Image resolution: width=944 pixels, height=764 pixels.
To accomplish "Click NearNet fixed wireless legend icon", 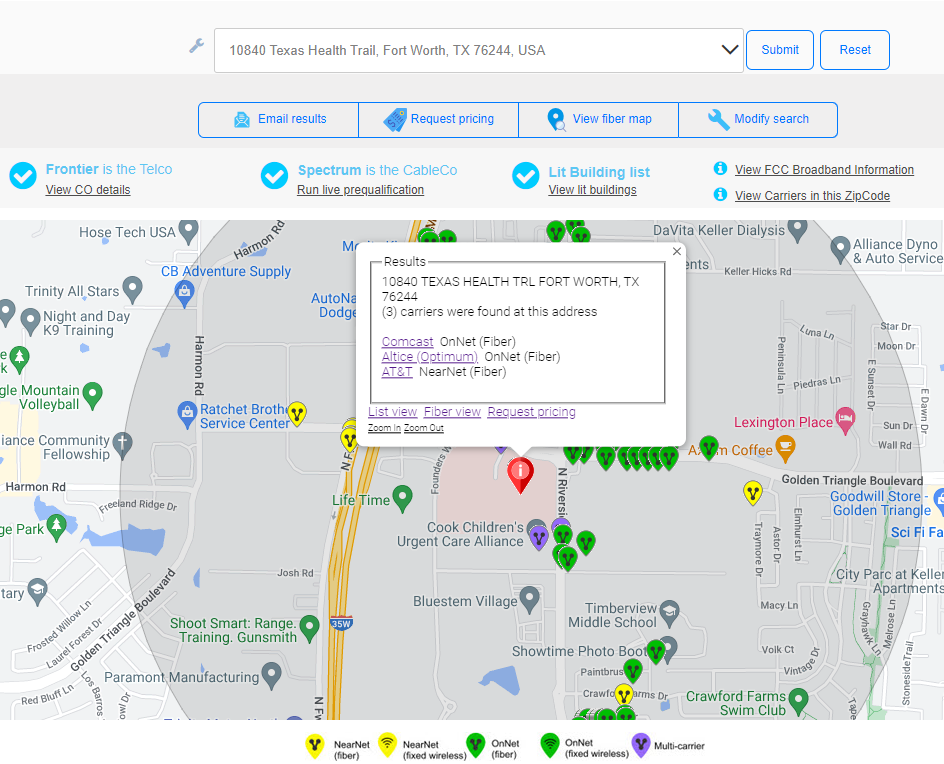I will coord(388,745).
